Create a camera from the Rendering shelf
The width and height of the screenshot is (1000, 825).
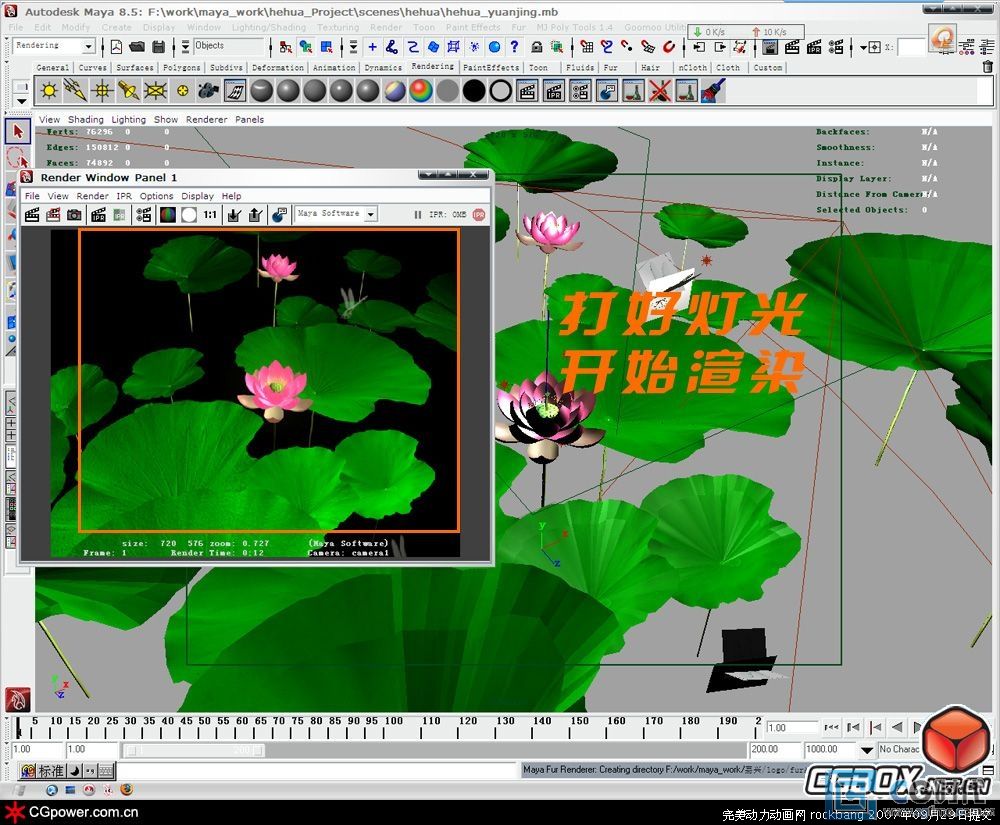[x=208, y=91]
